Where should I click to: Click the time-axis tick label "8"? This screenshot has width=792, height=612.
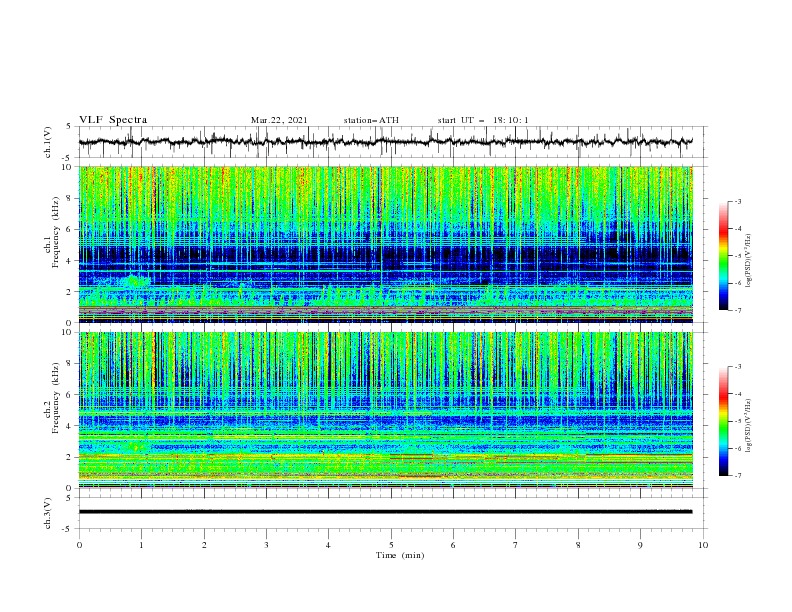click(578, 545)
